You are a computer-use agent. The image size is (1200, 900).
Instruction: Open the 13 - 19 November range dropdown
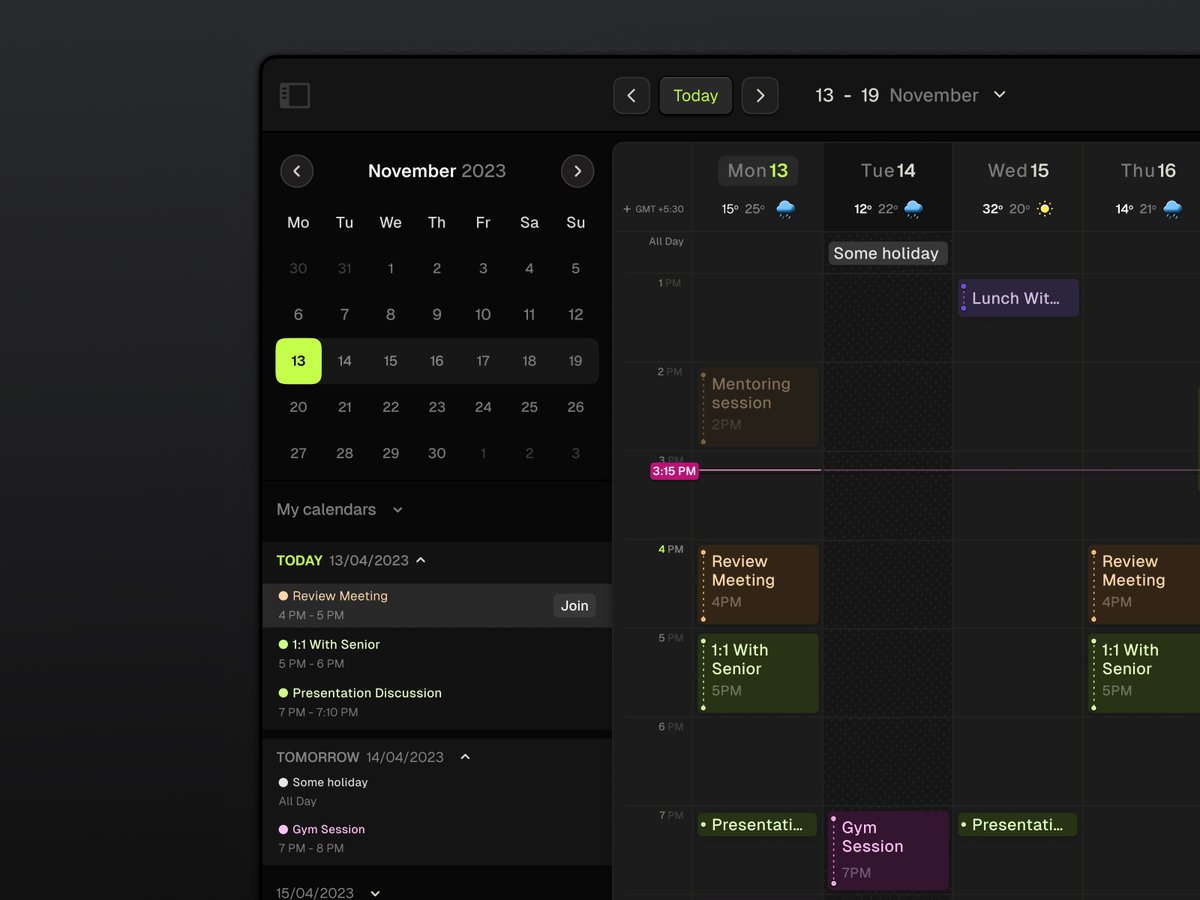(999, 95)
